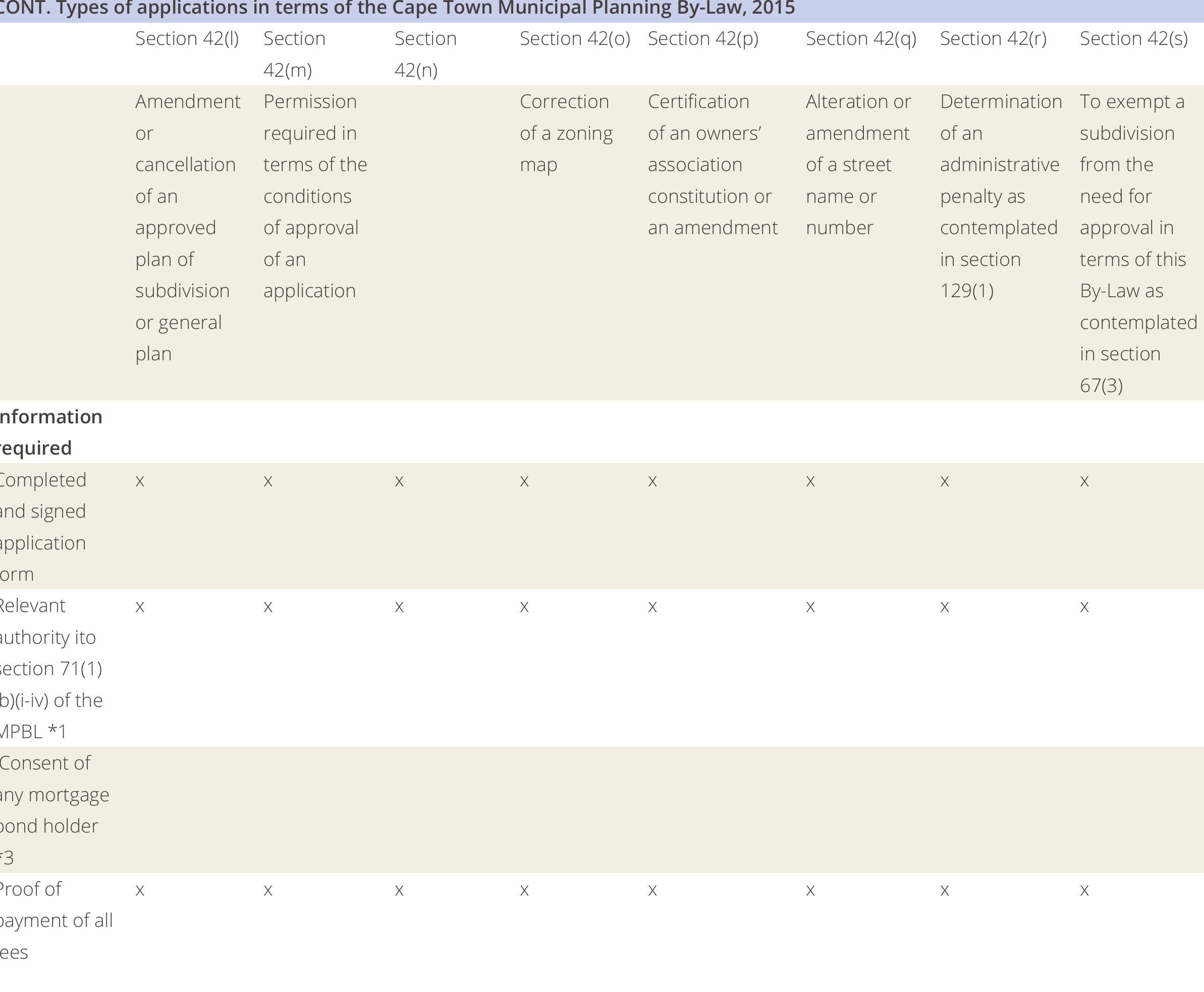Click 'Completed and signed application form' row label
This screenshot has width=1204, height=992.
[x=43, y=526]
